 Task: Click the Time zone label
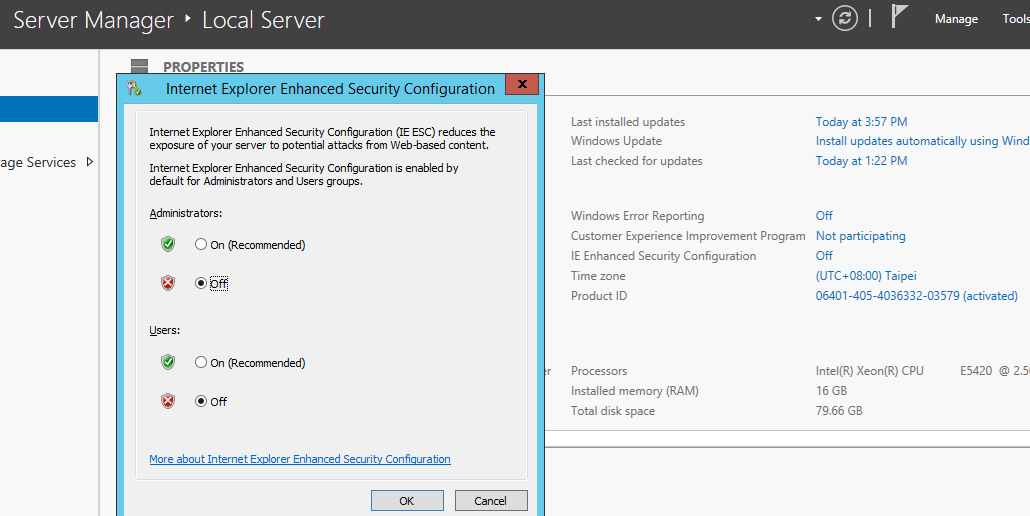pos(598,276)
